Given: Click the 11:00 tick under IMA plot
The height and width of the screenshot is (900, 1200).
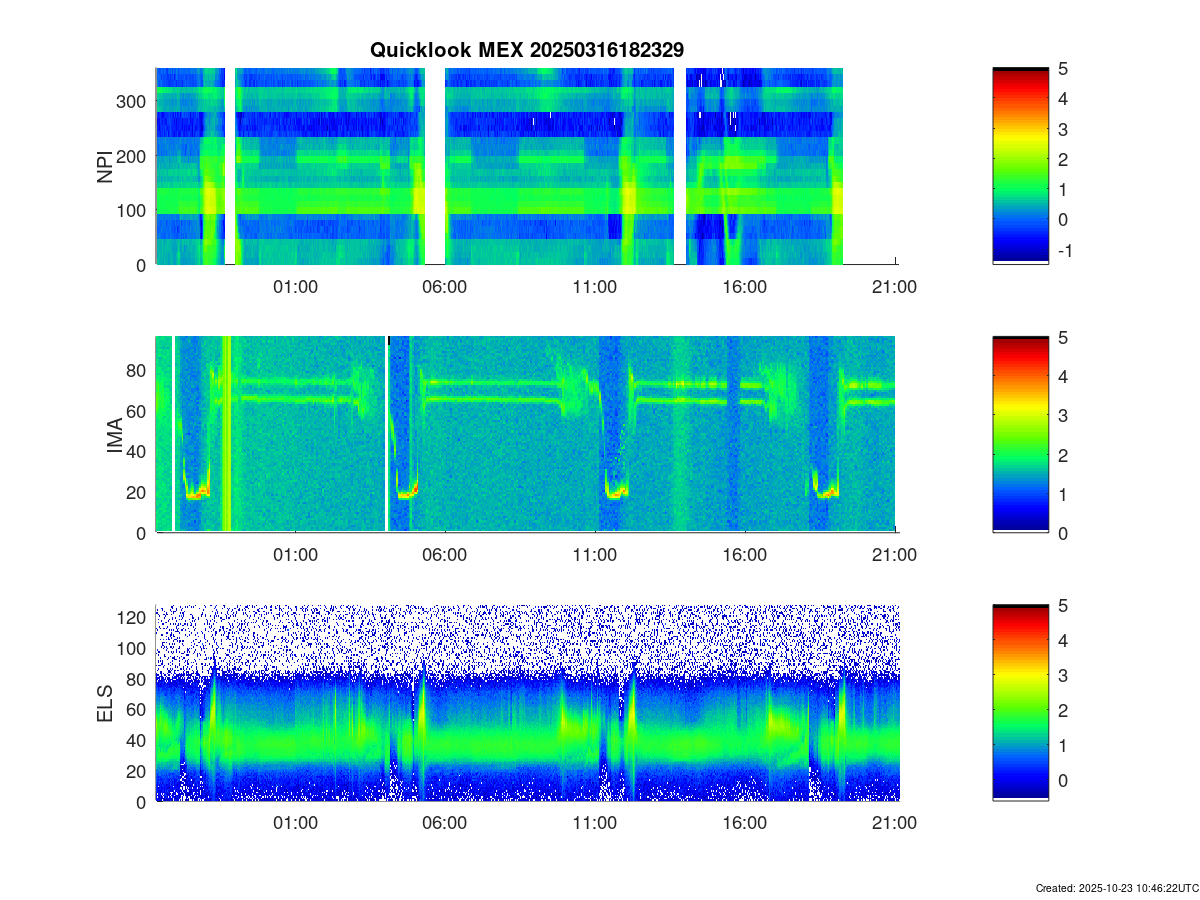Looking at the screenshot, I should [x=594, y=555].
